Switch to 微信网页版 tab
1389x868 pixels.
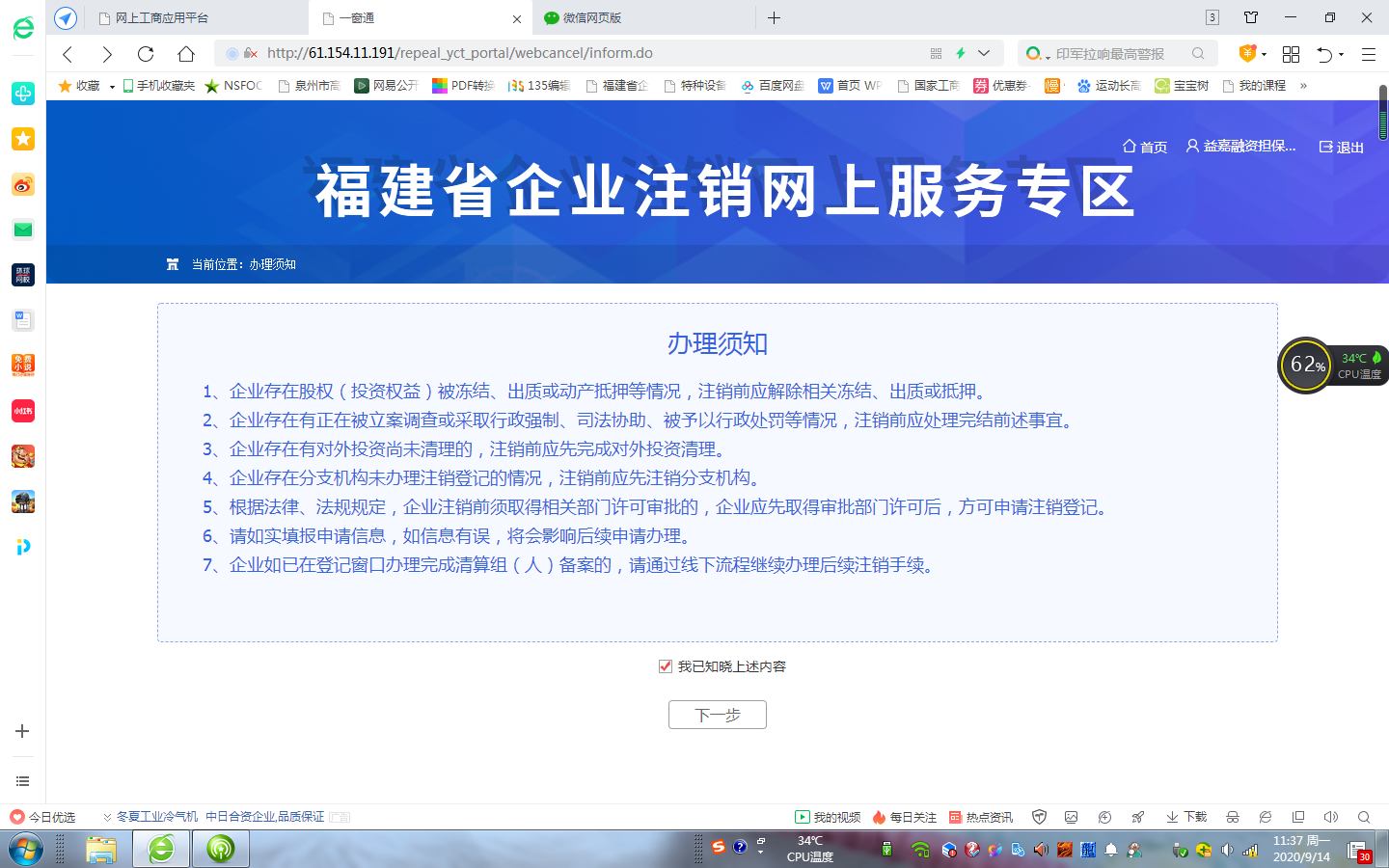592,17
